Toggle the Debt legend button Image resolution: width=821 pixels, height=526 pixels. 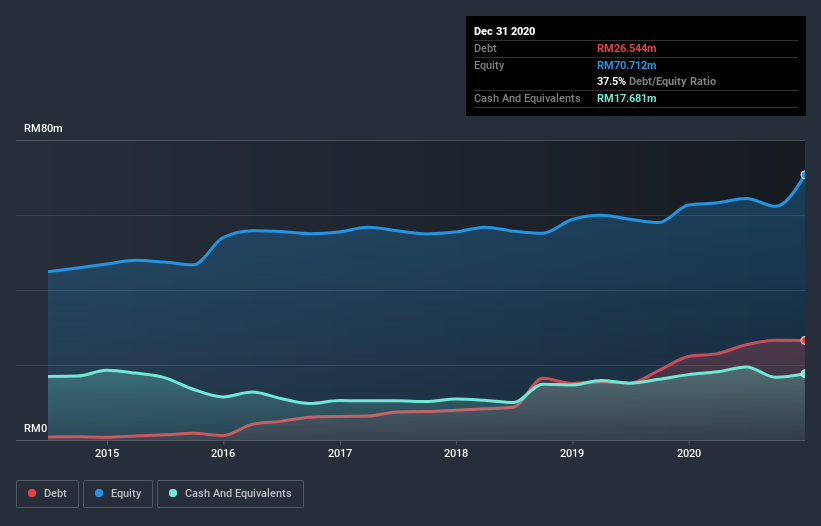click(x=46, y=493)
